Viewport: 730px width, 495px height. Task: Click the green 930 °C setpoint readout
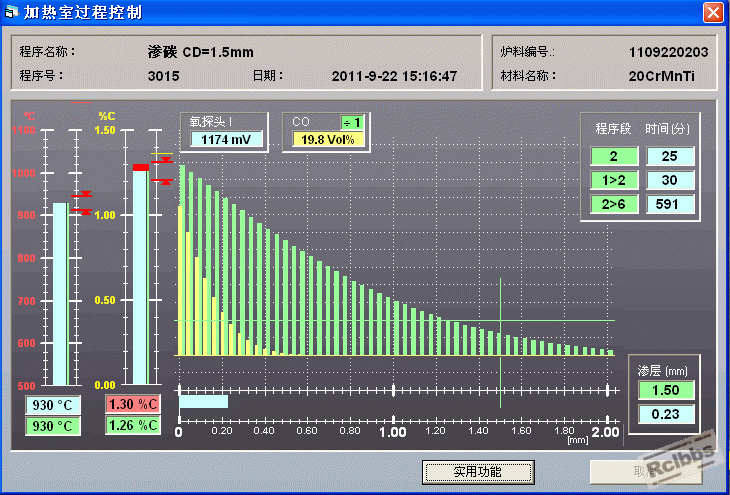click(x=53, y=426)
